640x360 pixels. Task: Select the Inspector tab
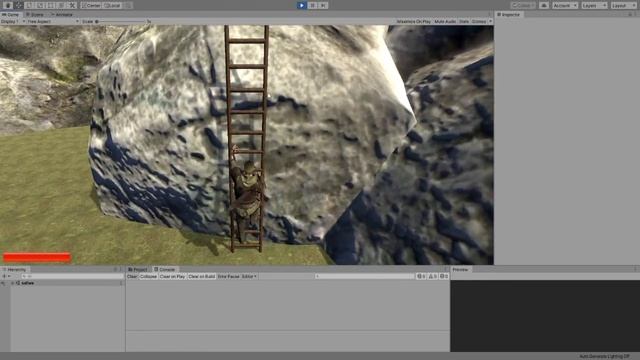click(x=508, y=14)
